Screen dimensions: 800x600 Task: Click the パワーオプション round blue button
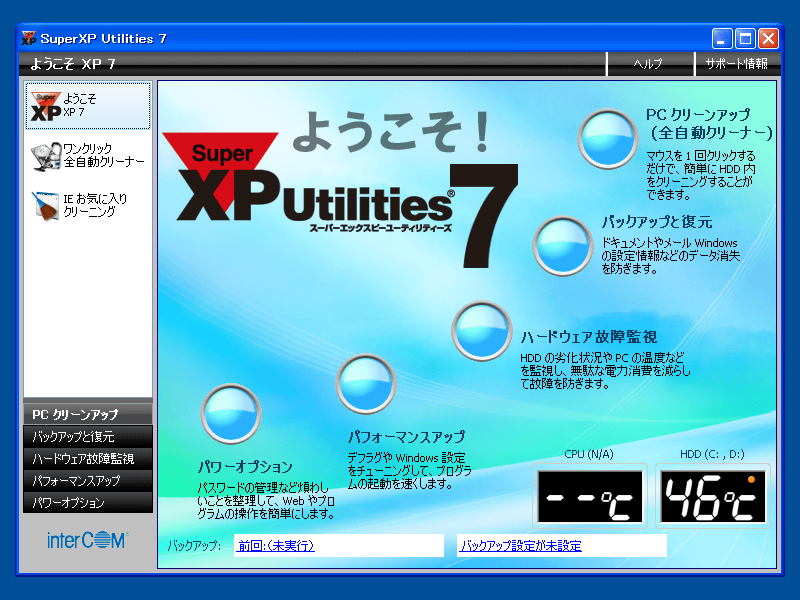point(231,414)
